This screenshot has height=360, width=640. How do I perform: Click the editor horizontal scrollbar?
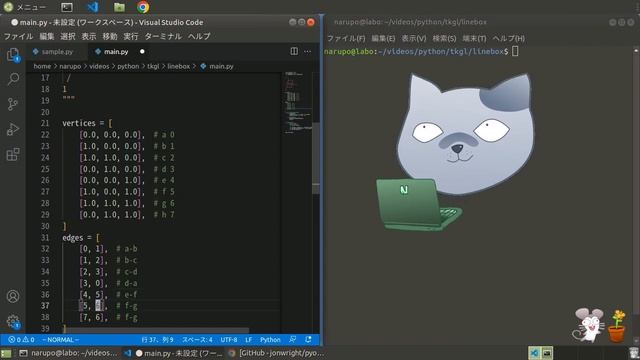pos(157,330)
